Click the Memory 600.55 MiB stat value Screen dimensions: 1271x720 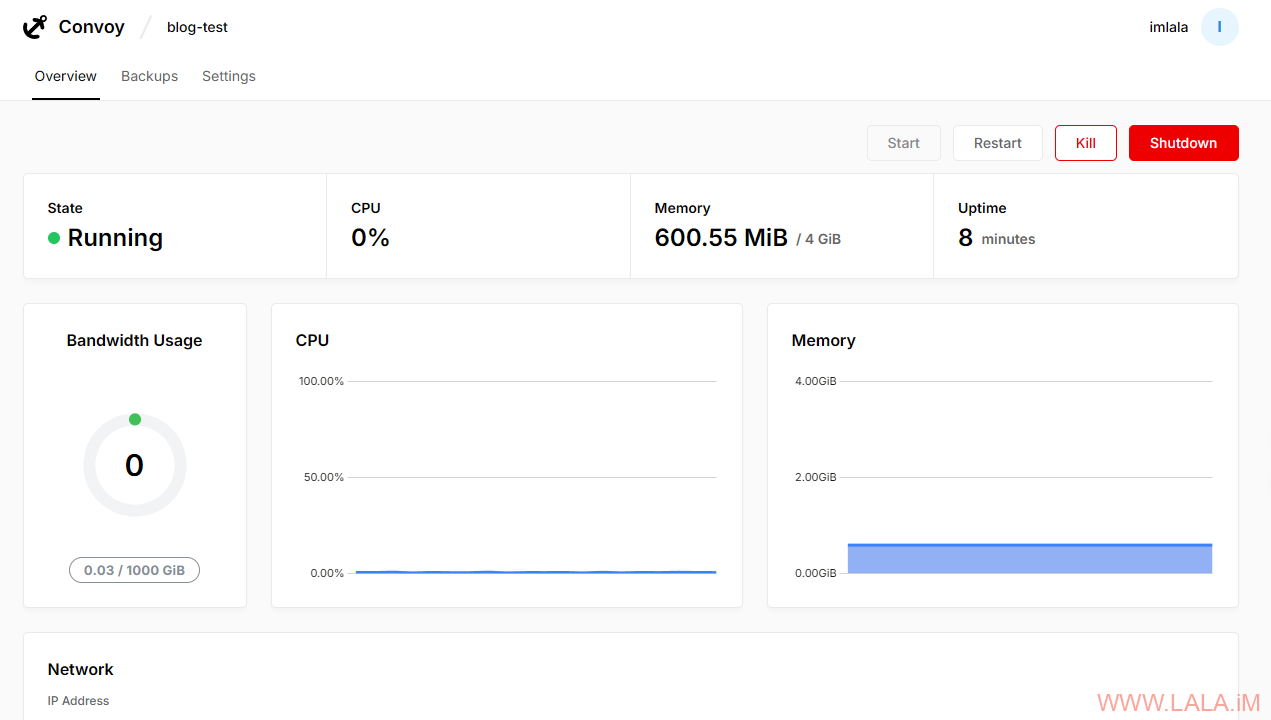click(720, 238)
